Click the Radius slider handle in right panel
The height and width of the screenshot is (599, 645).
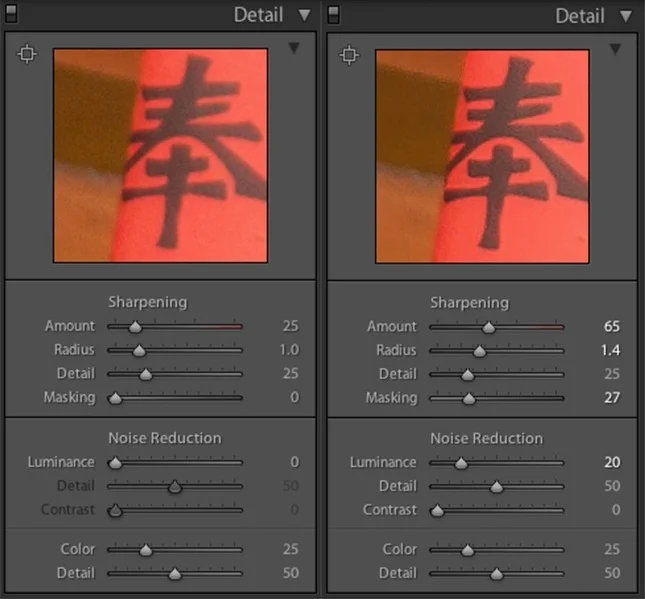coord(479,351)
